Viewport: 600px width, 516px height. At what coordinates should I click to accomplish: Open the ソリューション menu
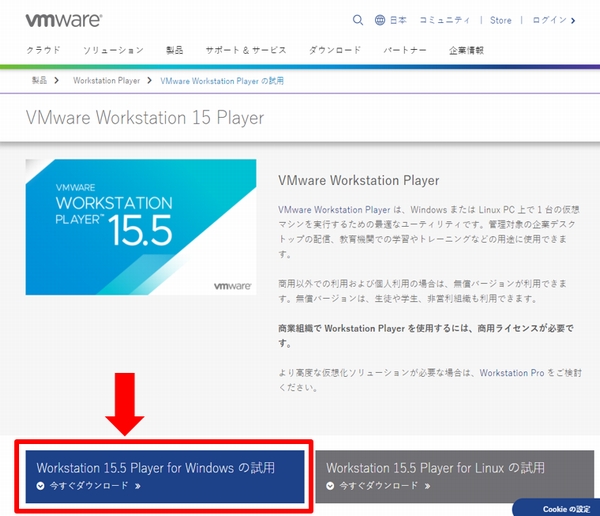pyautogui.click(x=113, y=50)
